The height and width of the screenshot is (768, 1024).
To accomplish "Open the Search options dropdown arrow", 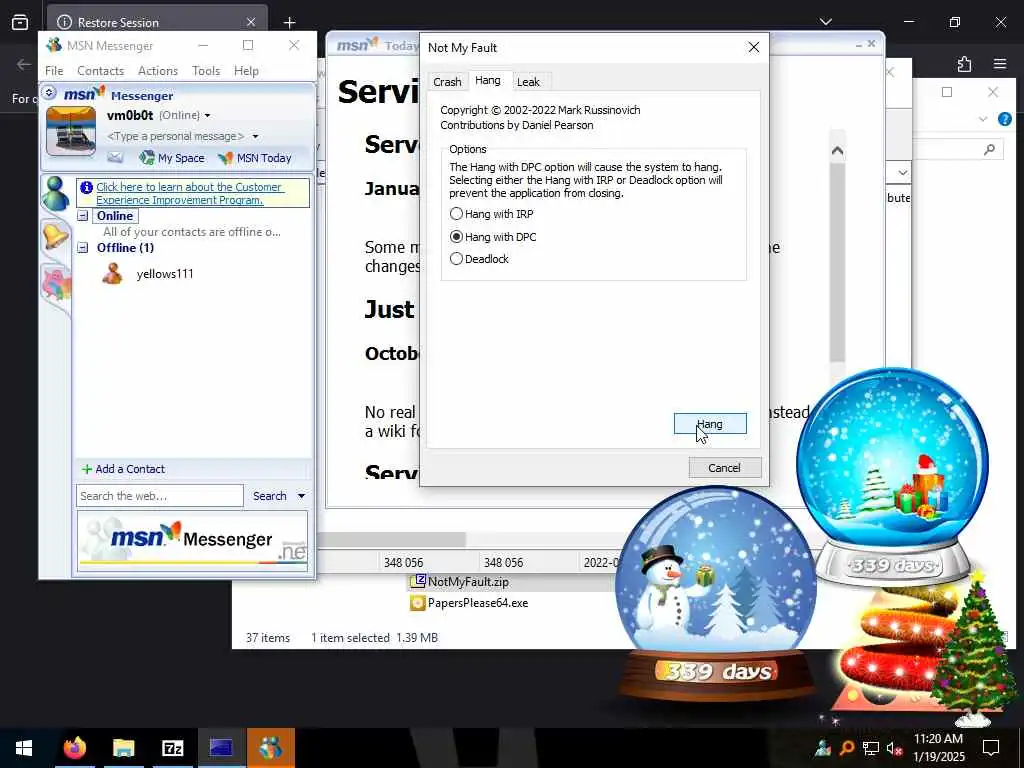I will (x=301, y=496).
